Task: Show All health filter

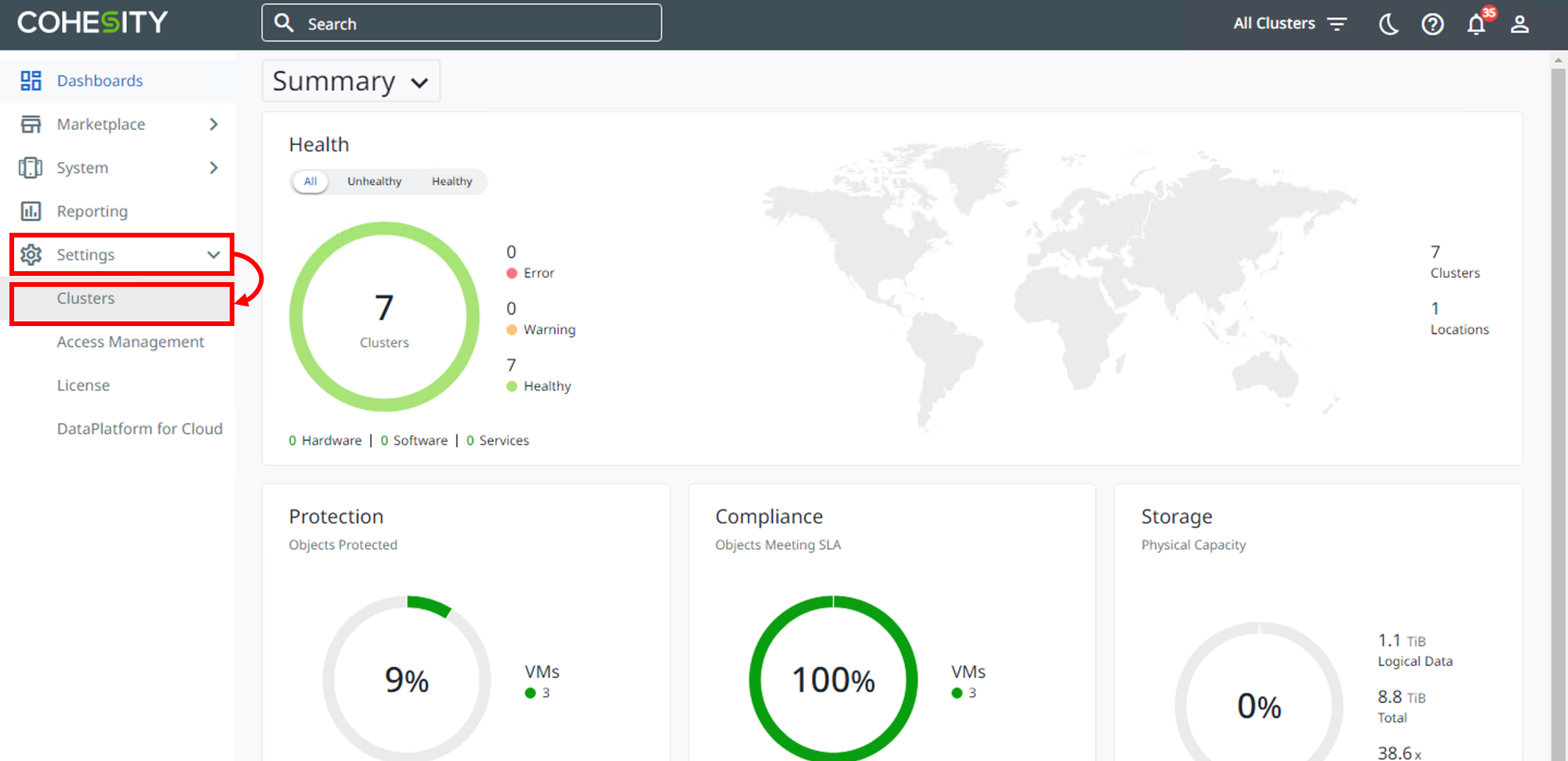Action: pyautogui.click(x=310, y=181)
